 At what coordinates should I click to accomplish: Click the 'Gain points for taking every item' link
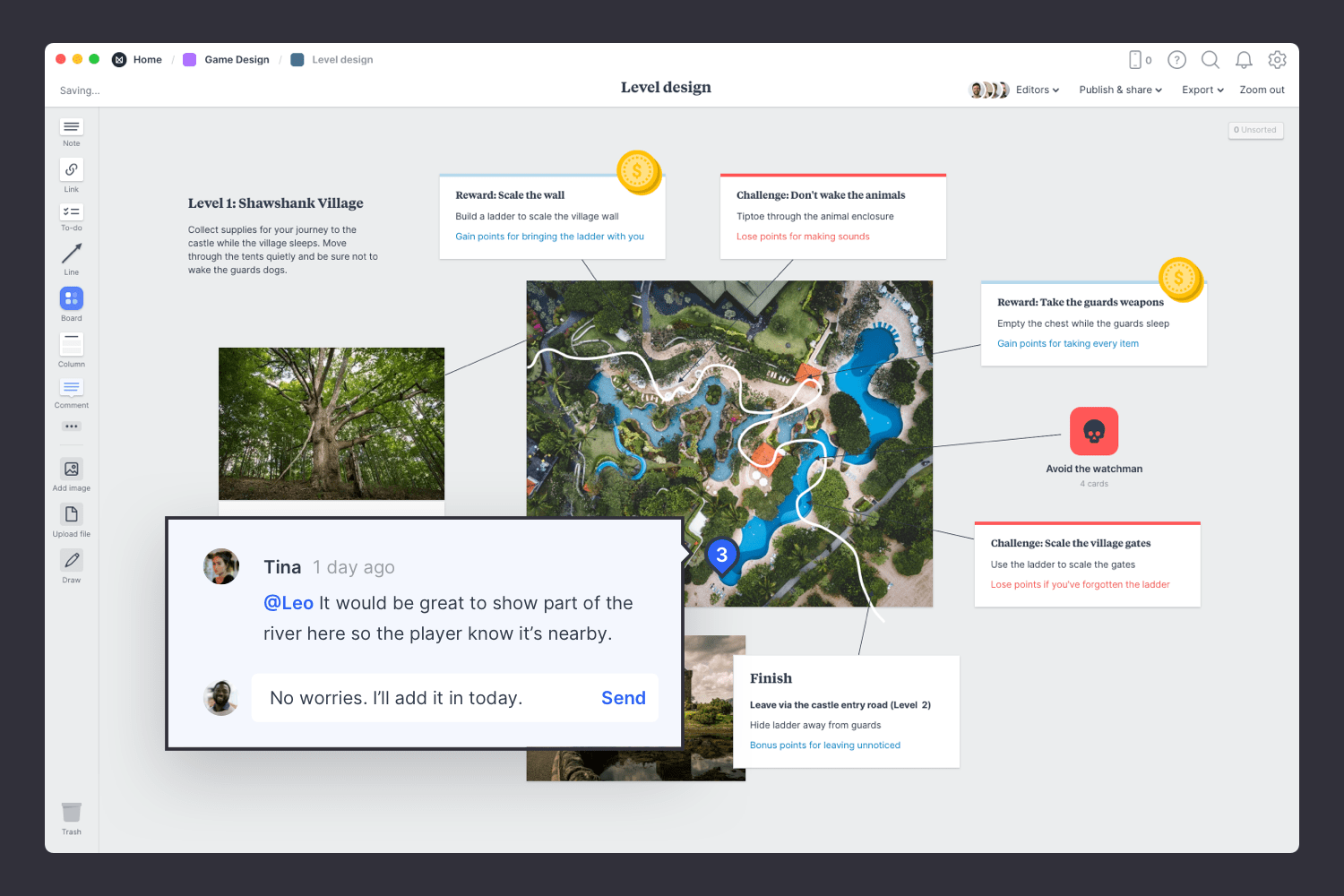click(1068, 343)
